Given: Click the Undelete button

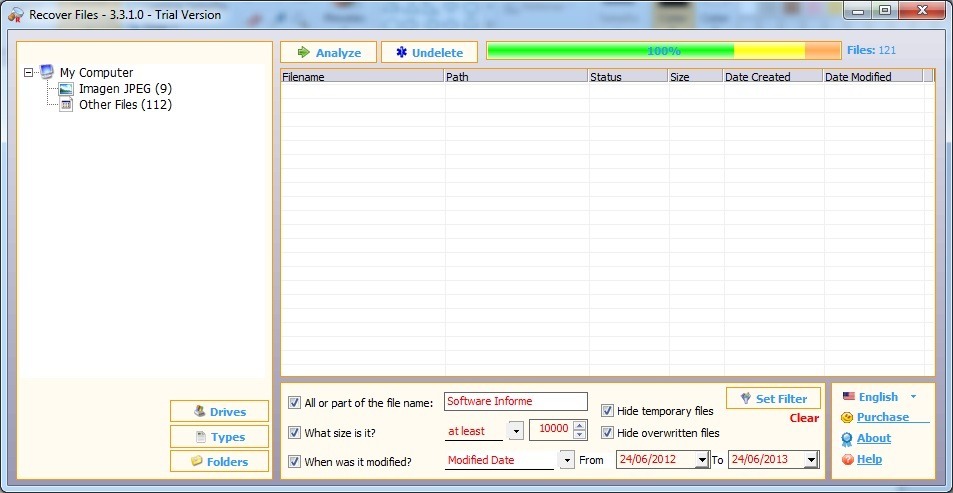Looking at the screenshot, I should [429, 52].
